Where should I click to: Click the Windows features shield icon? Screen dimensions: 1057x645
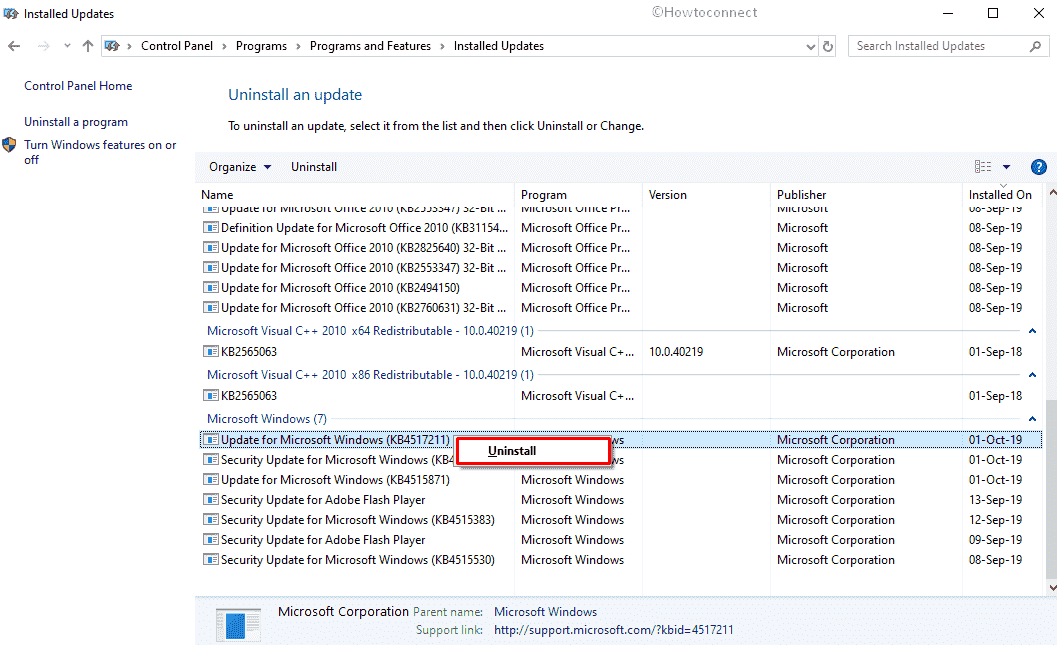coord(9,145)
